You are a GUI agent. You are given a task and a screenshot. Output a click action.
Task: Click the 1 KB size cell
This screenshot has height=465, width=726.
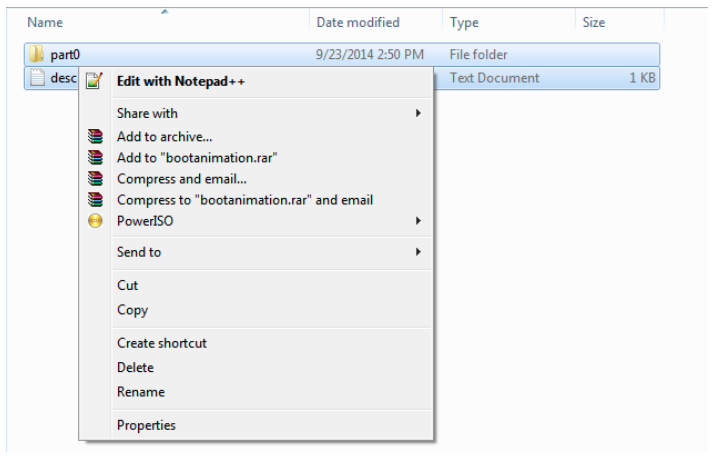pos(642,78)
